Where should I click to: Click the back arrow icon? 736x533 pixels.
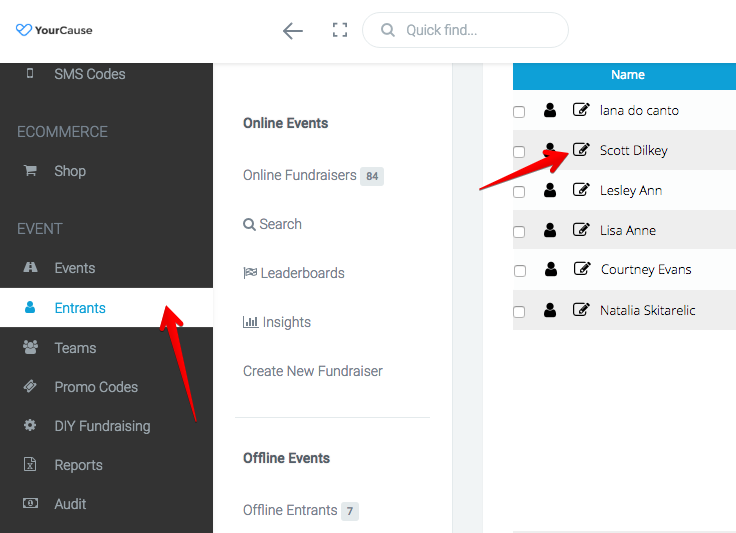pyautogui.click(x=292, y=31)
